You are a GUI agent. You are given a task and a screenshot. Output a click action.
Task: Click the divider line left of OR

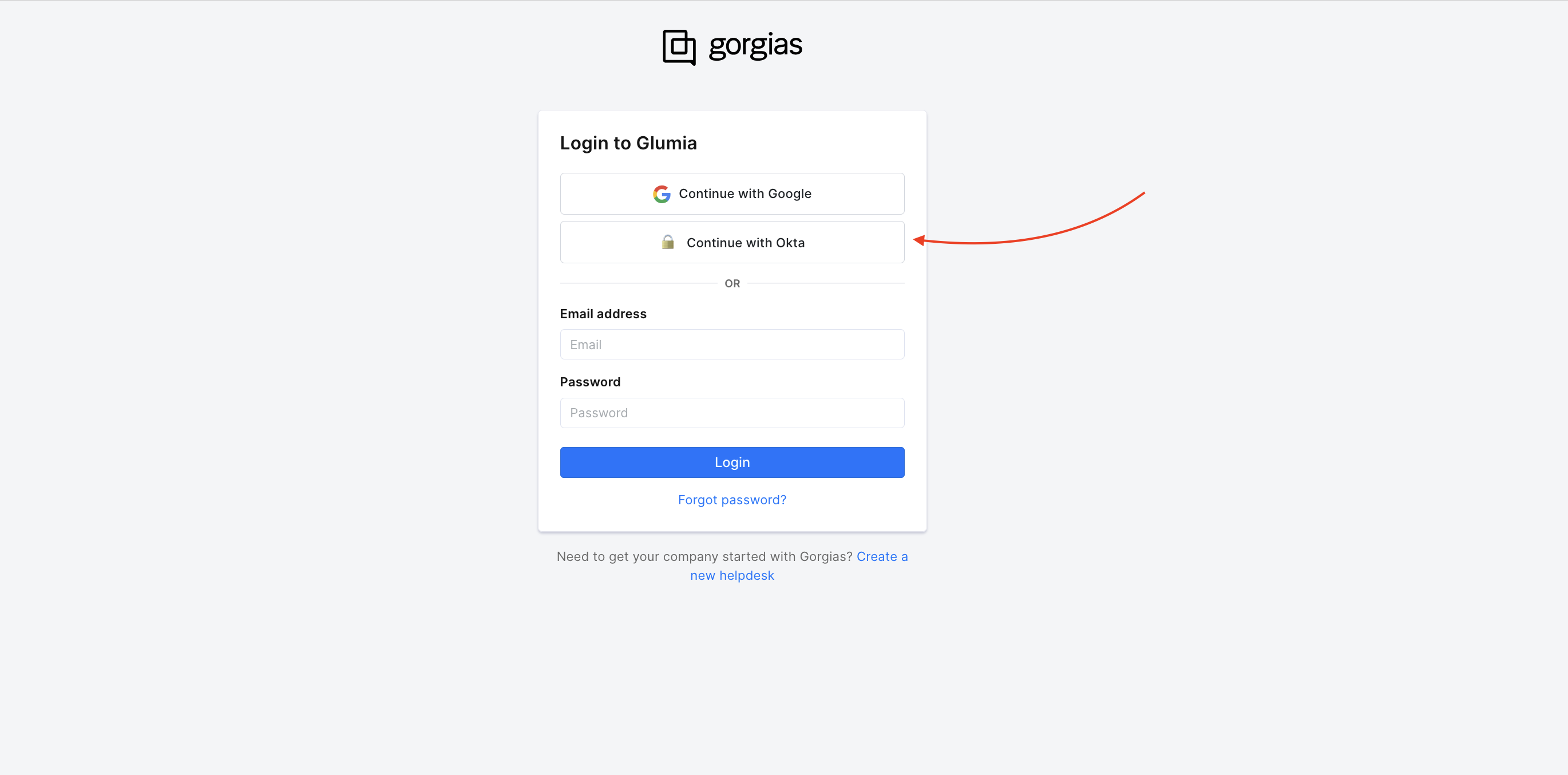click(x=638, y=283)
